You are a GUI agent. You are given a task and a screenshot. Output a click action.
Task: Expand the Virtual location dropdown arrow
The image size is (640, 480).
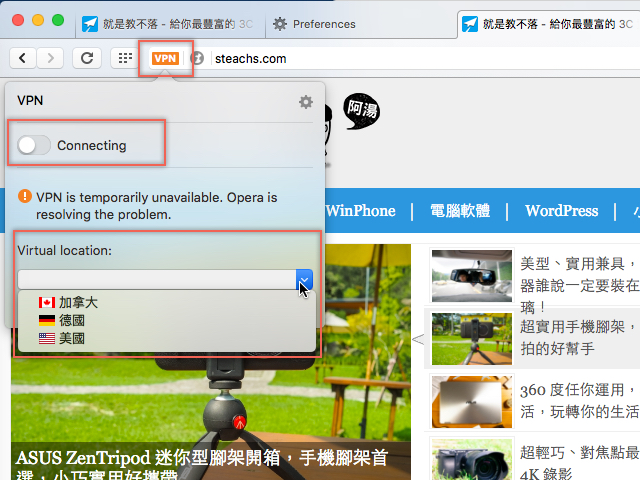pos(304,280)
